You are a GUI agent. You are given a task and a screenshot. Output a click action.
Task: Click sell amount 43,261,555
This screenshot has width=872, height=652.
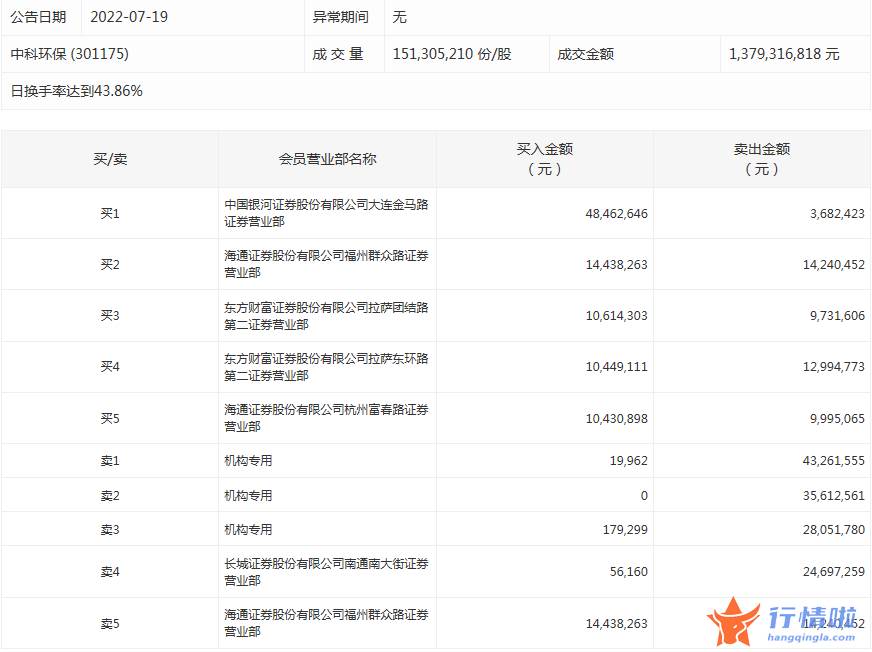click(834, 461)
